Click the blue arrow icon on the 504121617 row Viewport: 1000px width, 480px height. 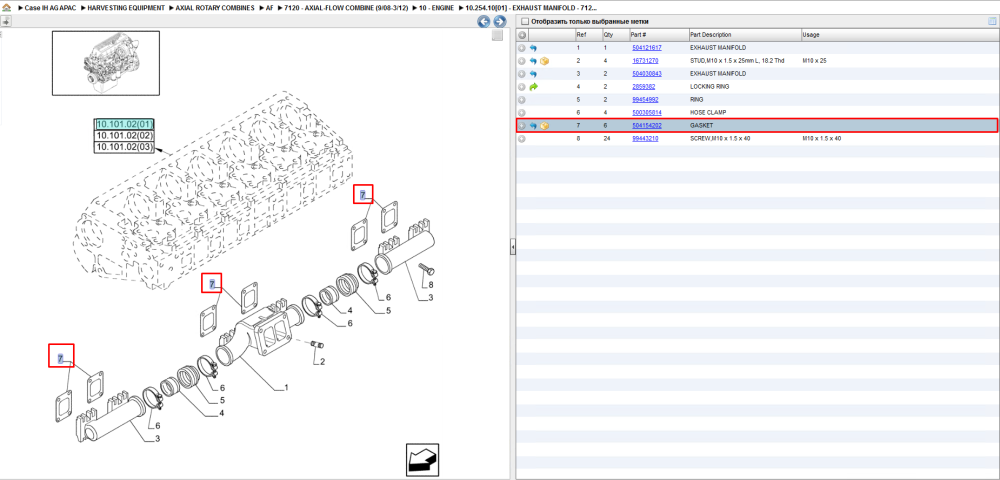click(533, 48)
